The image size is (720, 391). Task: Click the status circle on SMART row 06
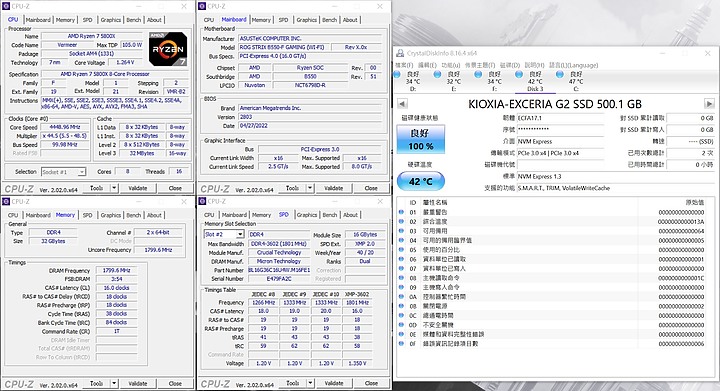pos(401,259)
